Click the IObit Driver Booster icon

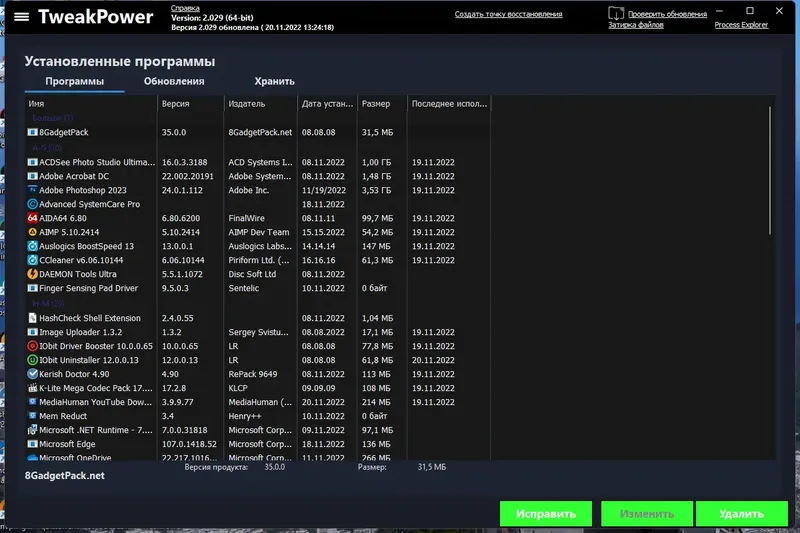(x=33, y=346)
